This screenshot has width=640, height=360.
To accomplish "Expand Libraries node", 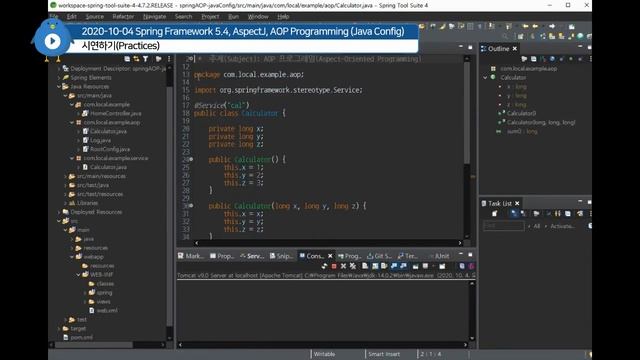I will point(66,203).
